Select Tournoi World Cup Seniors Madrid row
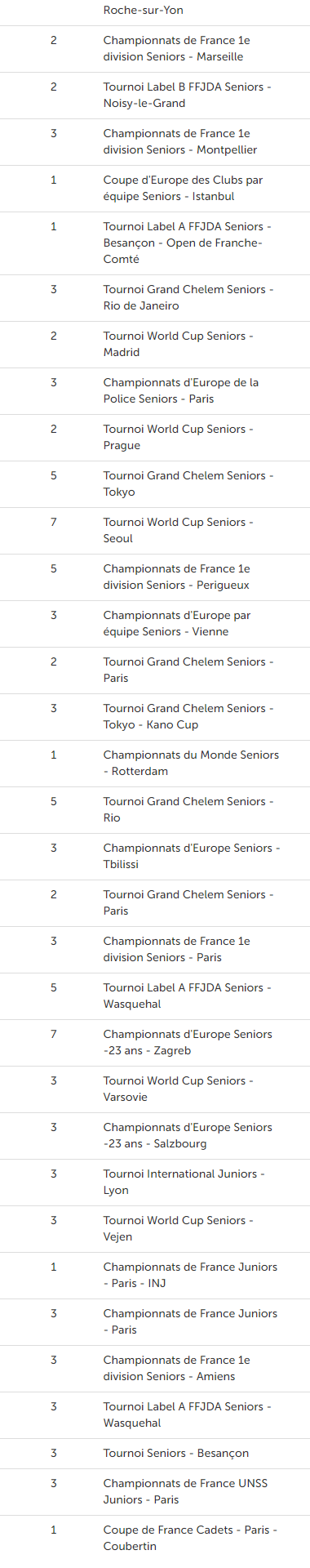Image resolution: width=310 pixels, height=1568 pixels. click(x=155, y=345)
